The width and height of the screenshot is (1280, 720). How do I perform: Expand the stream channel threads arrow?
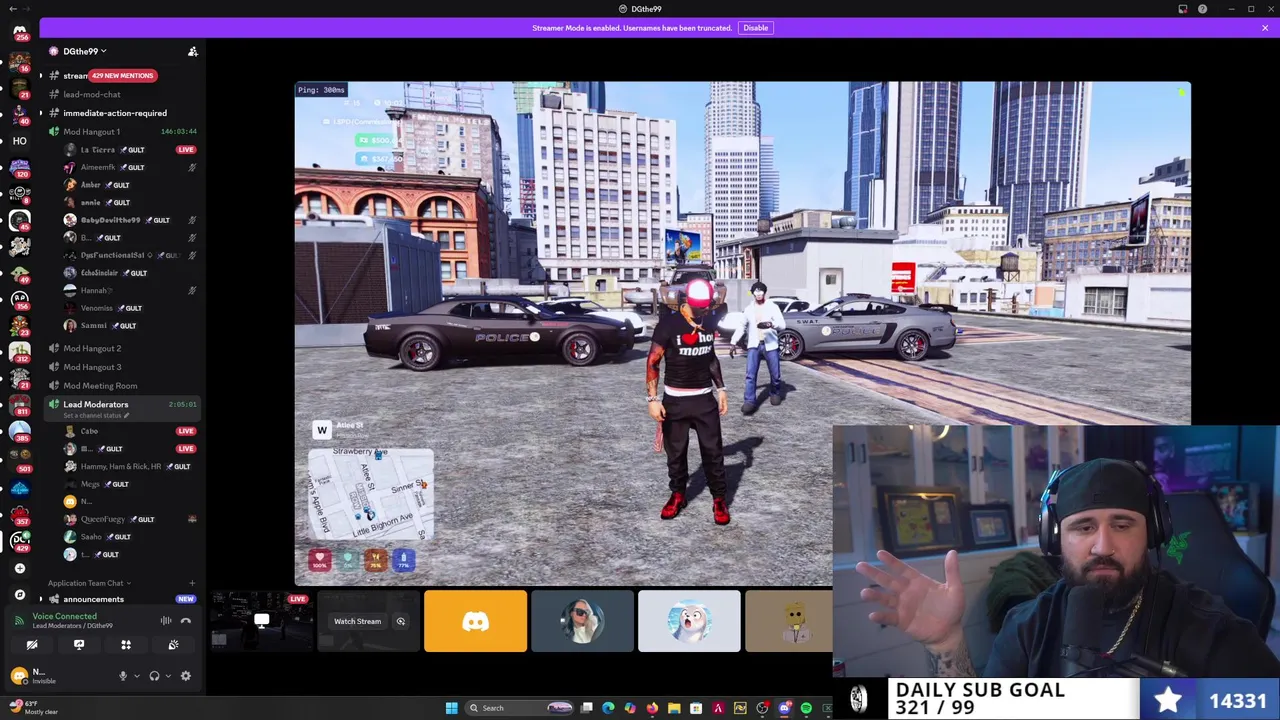click(41, 76)
